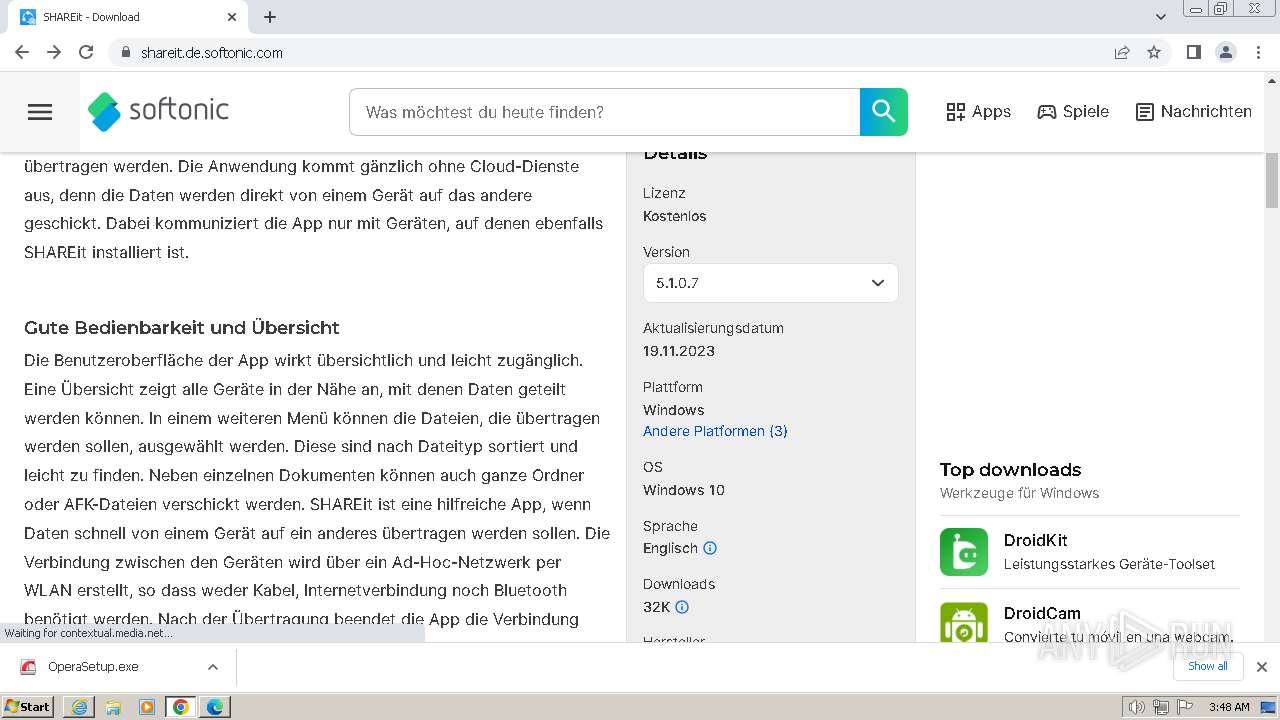Image resolution: width=1280 pixels, height=720 pixels.
Task: Show info icon next to Englisch
Action: (x=710, y=548)
